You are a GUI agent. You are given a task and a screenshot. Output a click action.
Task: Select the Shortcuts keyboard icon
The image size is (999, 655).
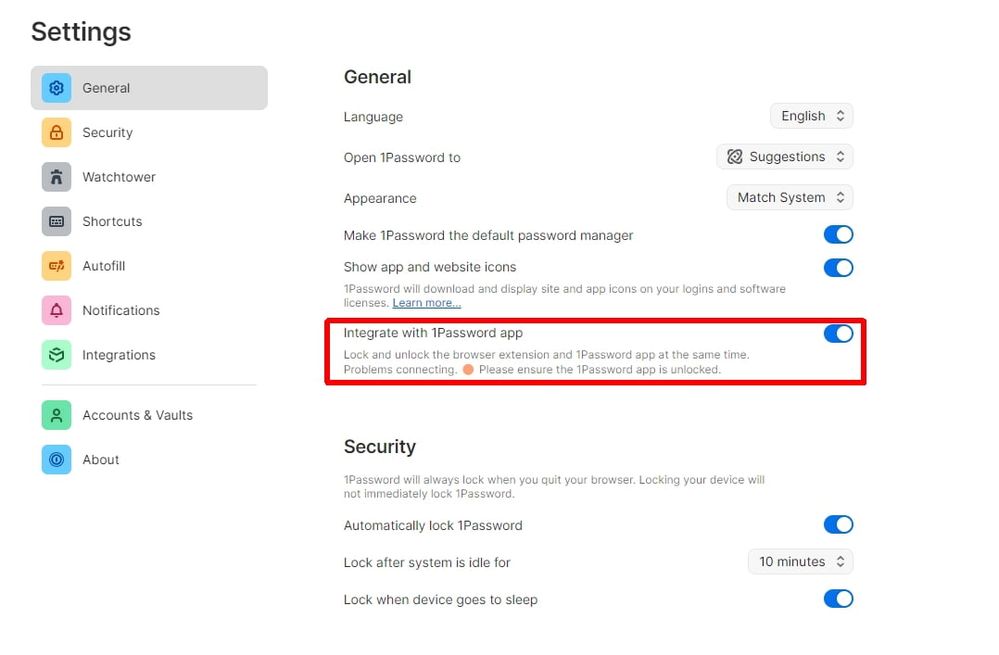click(x=56, y=222)
